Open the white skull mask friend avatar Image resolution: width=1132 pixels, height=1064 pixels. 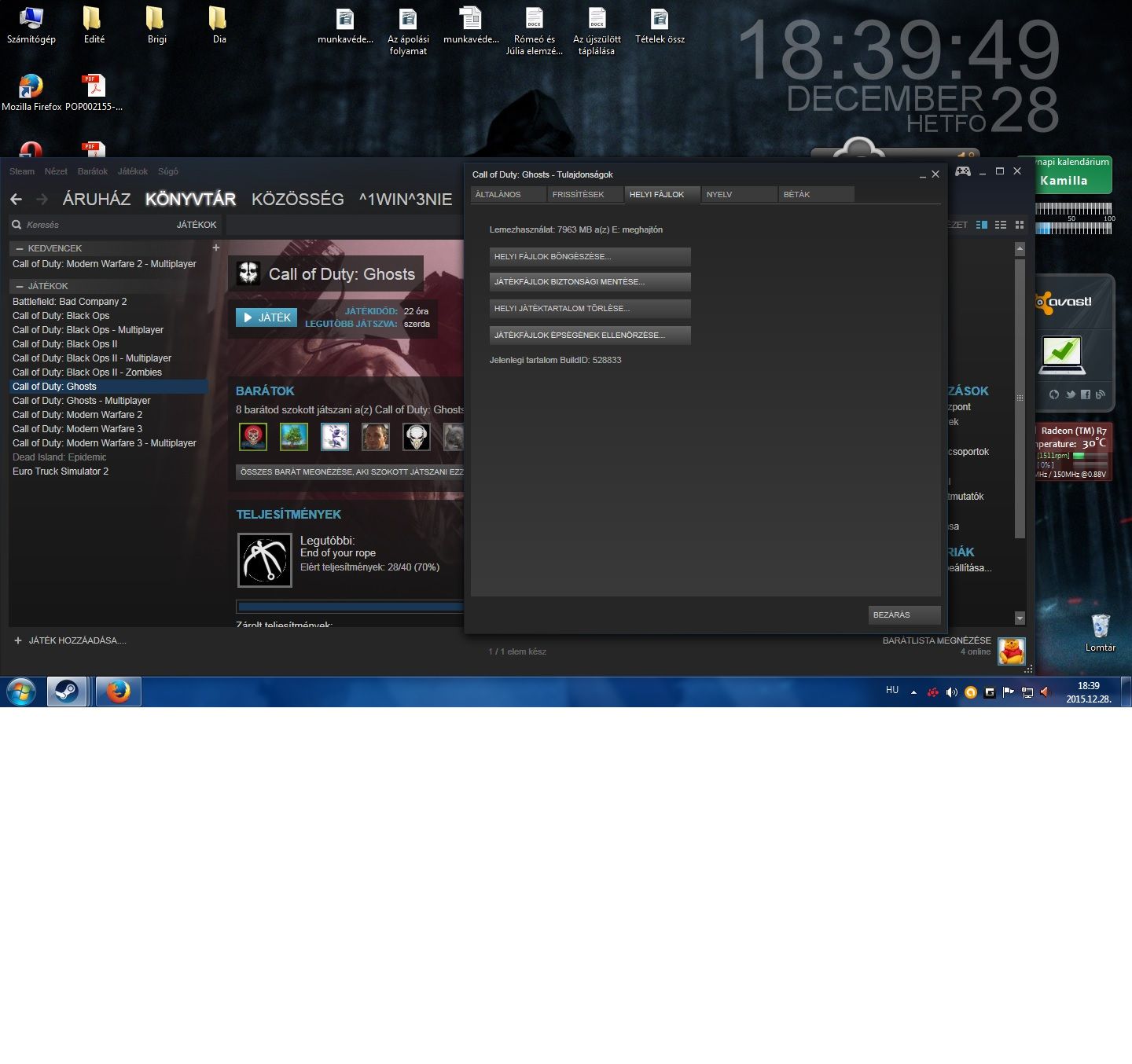pos(417,437)
